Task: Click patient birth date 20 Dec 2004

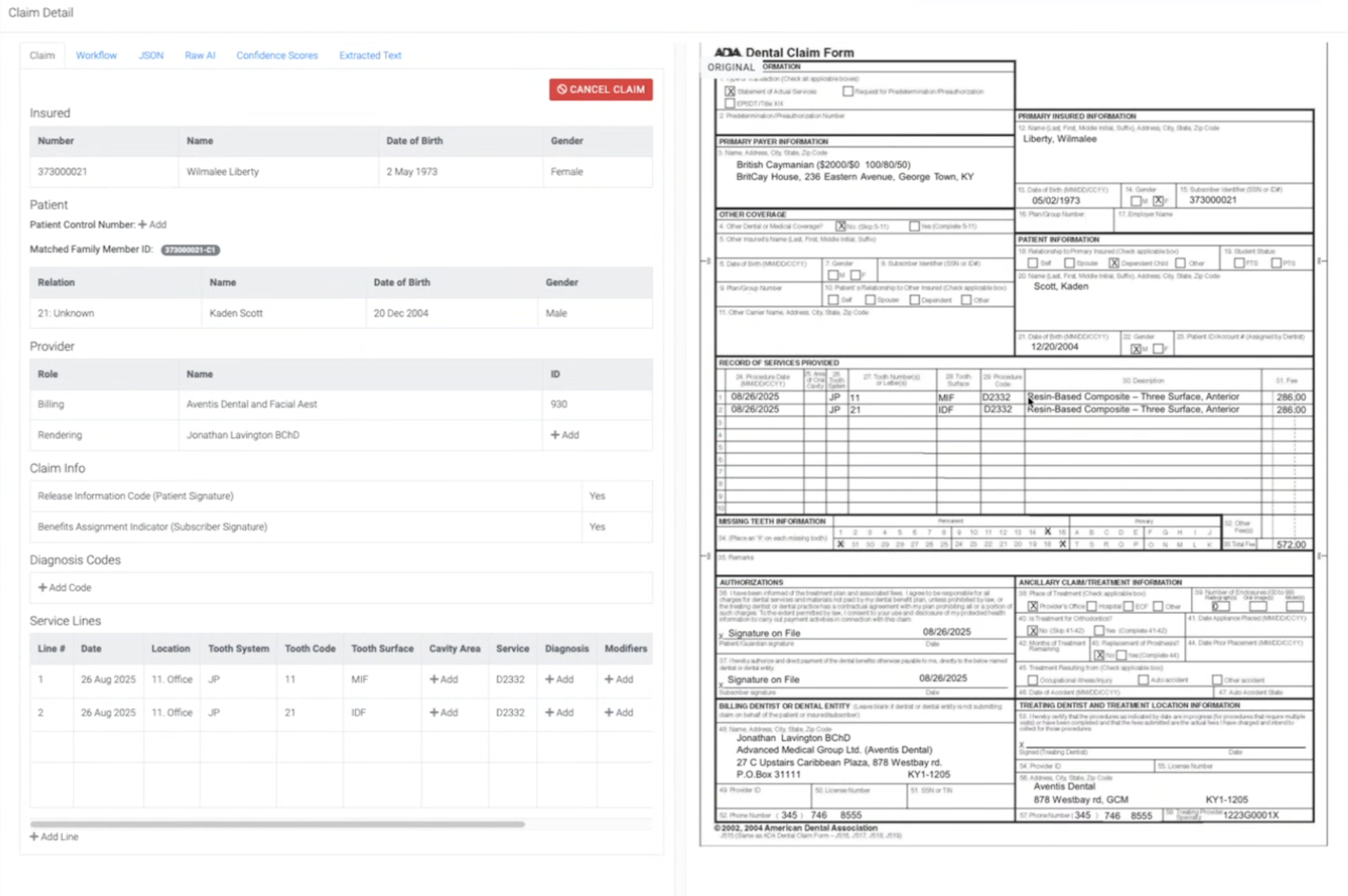Action: tap(401, 313)
